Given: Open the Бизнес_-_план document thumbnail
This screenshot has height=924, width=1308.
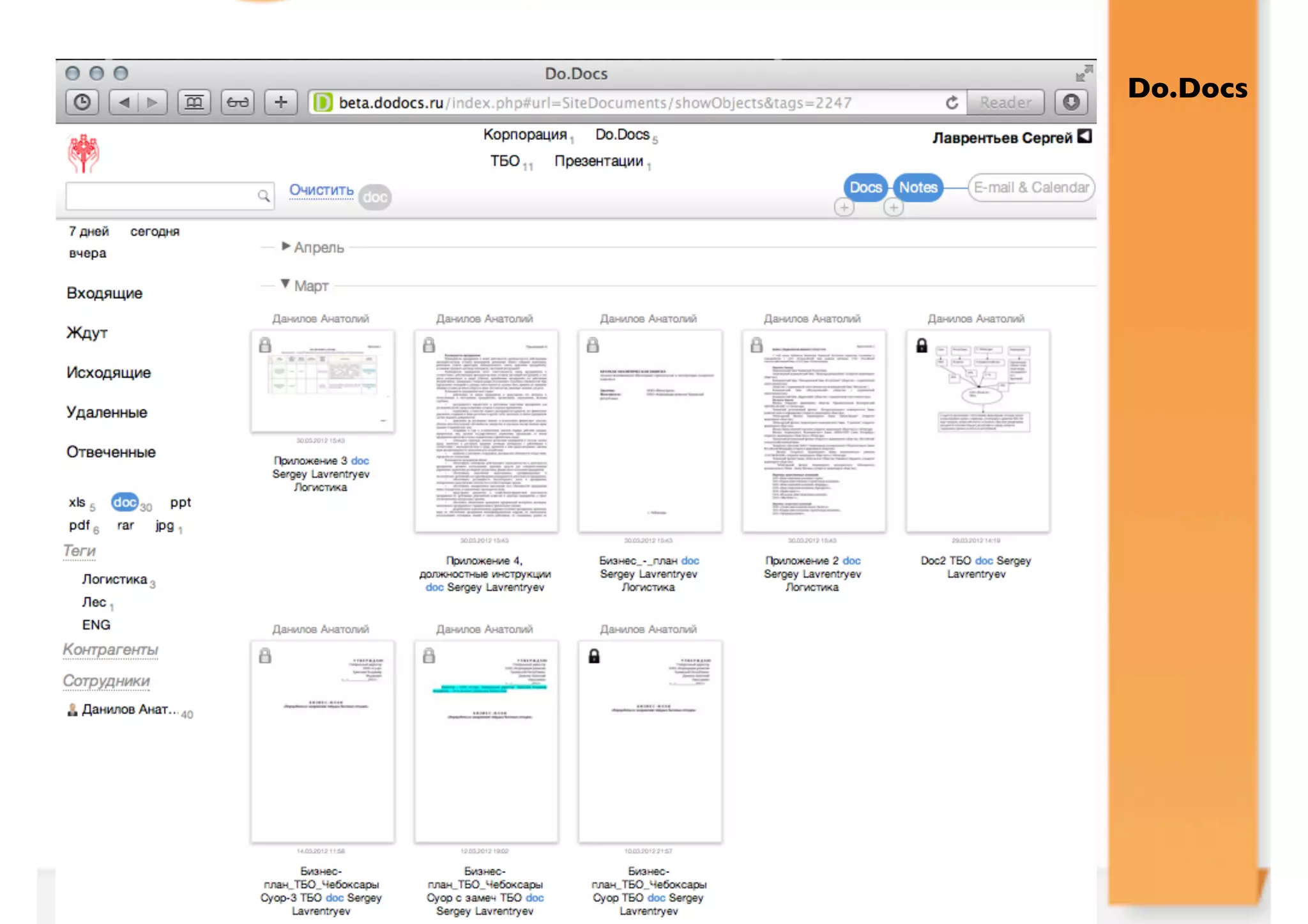Looking at the screenshot, I should (x=650, y=431).
